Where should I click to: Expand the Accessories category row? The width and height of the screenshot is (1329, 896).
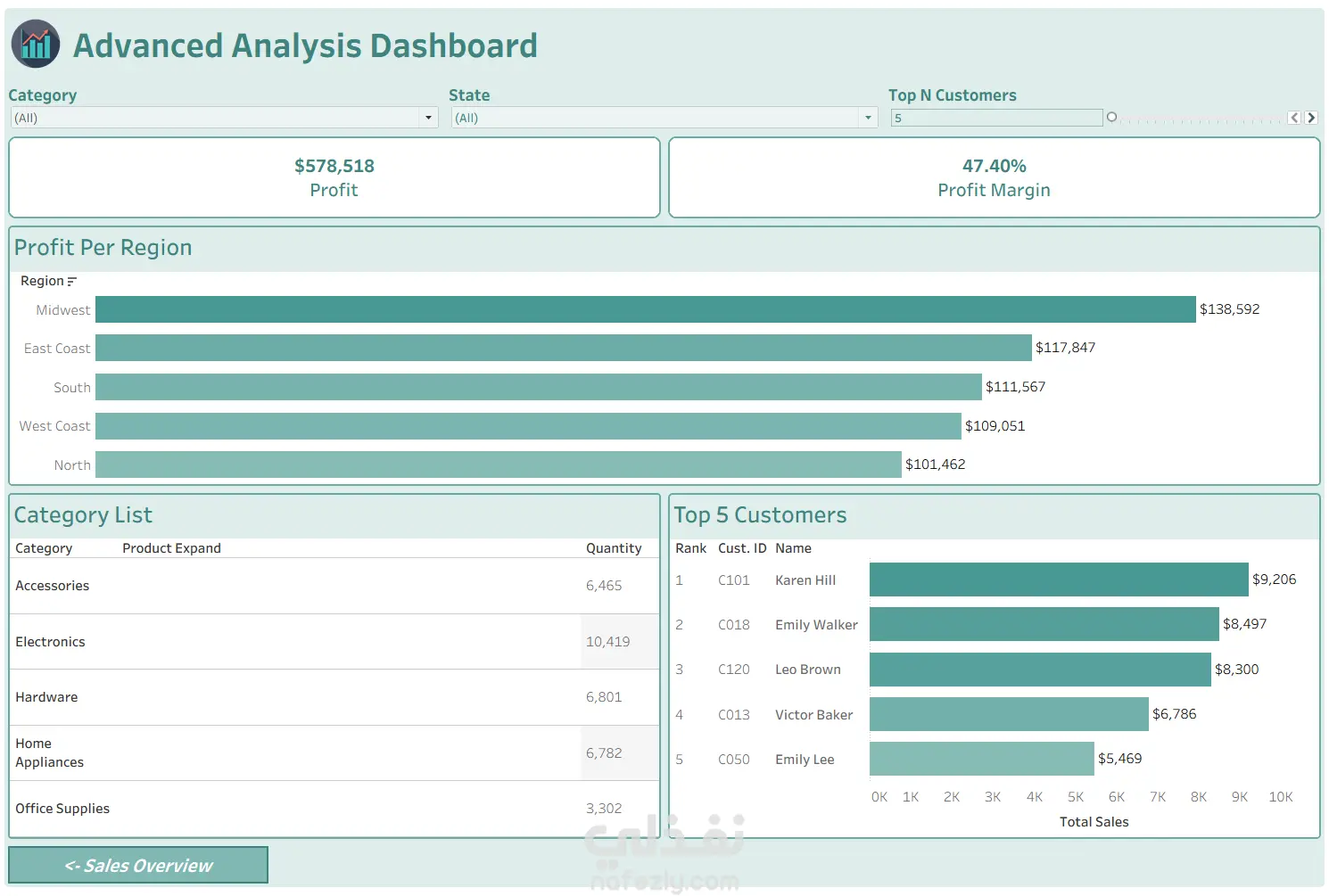coord(53,586)
